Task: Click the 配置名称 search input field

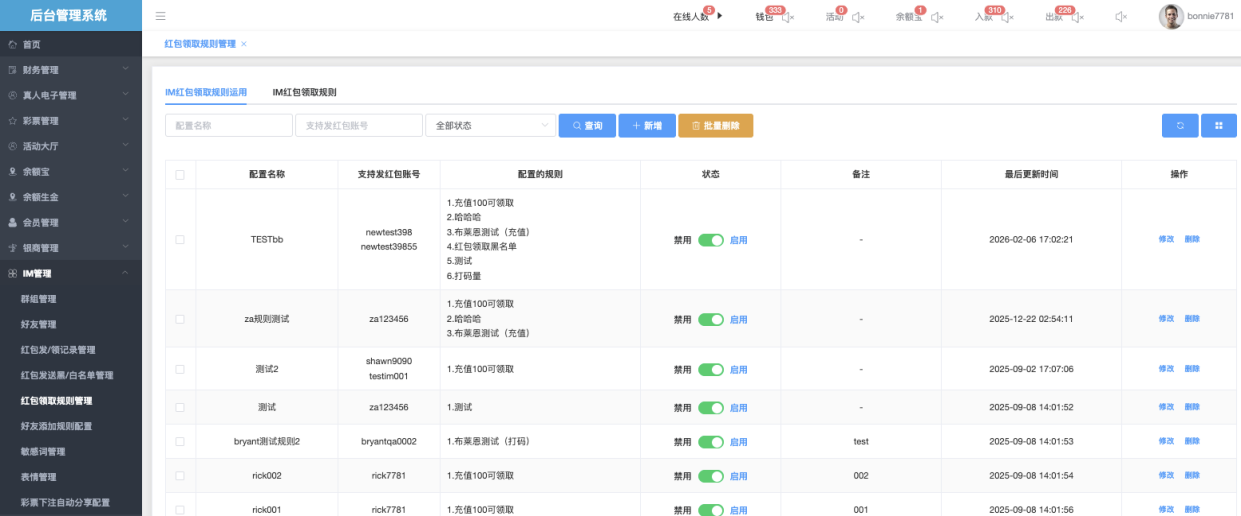Action: pyautogui.click(x=229, y=125)
